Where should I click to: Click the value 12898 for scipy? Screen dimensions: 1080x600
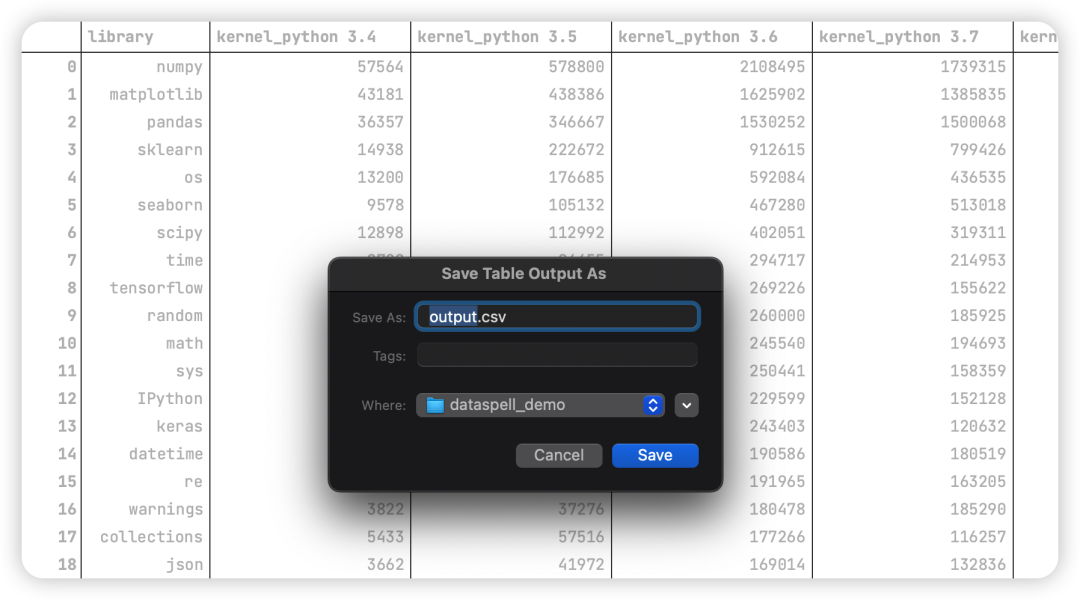380,232
